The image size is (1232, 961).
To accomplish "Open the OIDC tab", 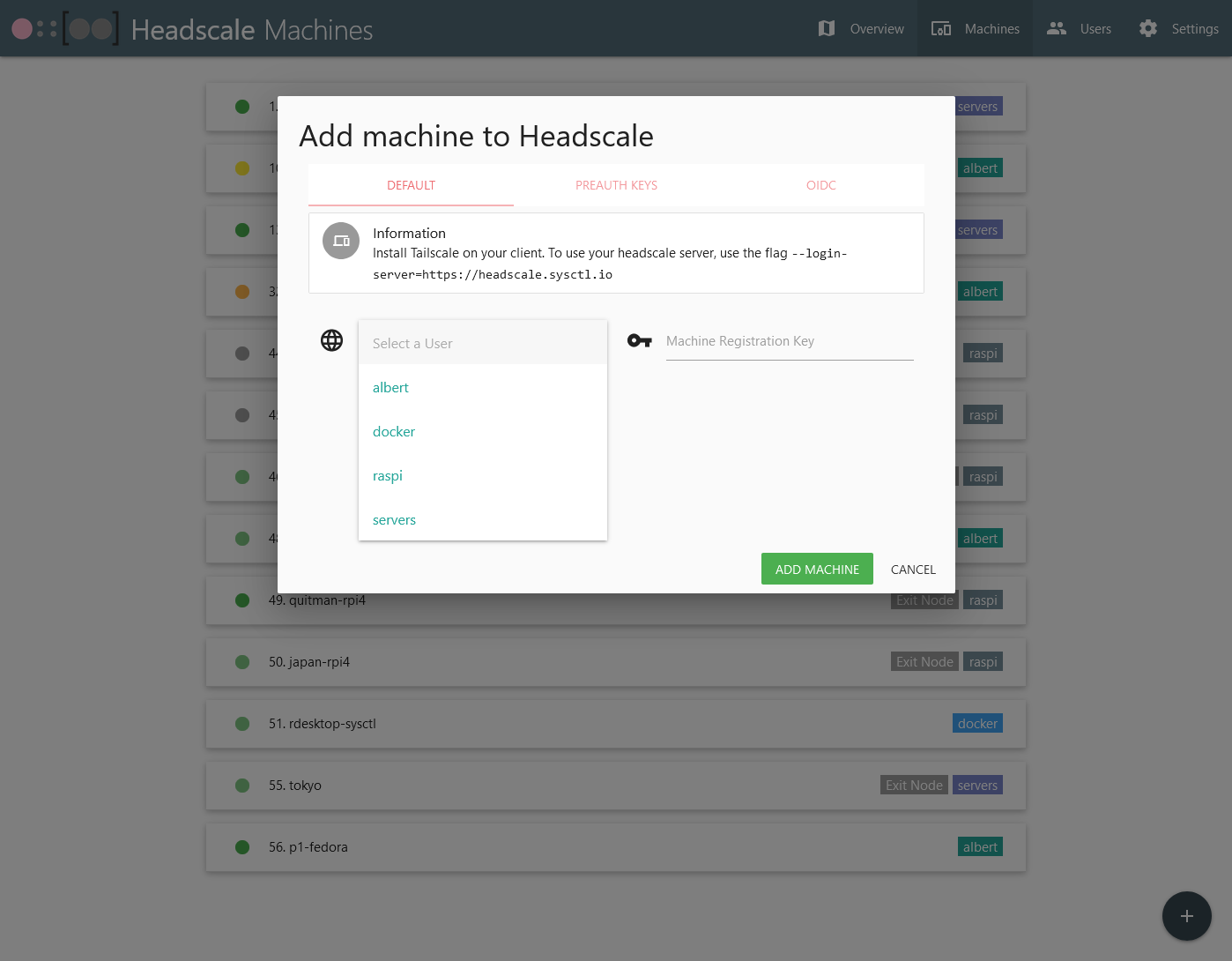I will point(820,185).
